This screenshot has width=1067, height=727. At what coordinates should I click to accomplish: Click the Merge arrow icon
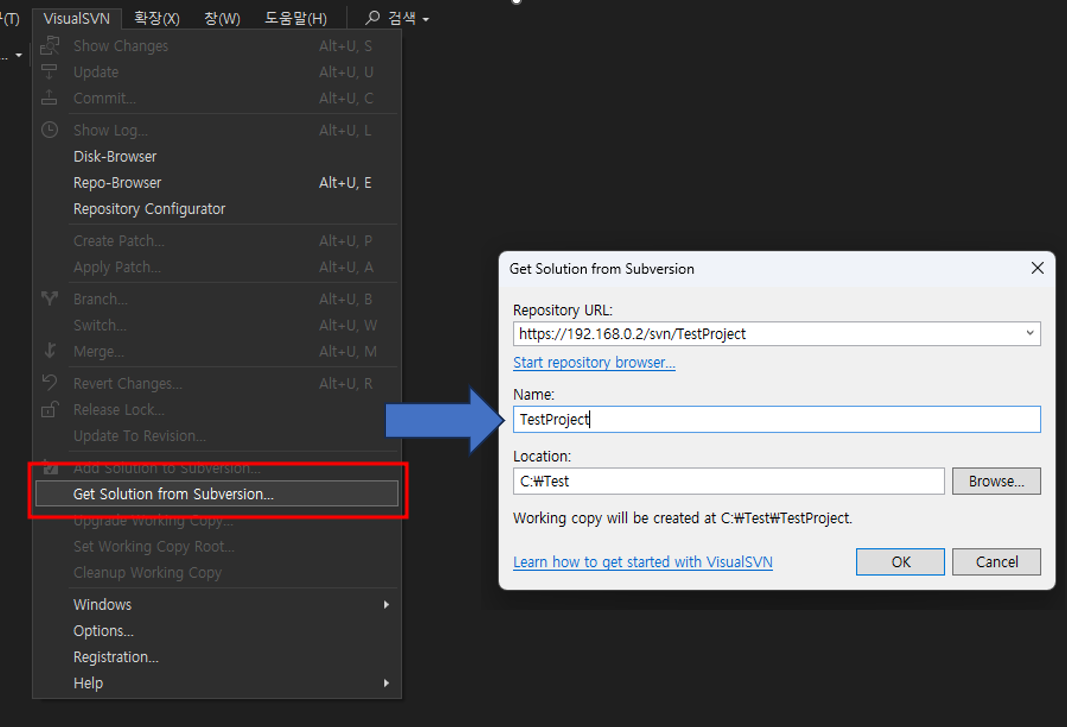50,351
